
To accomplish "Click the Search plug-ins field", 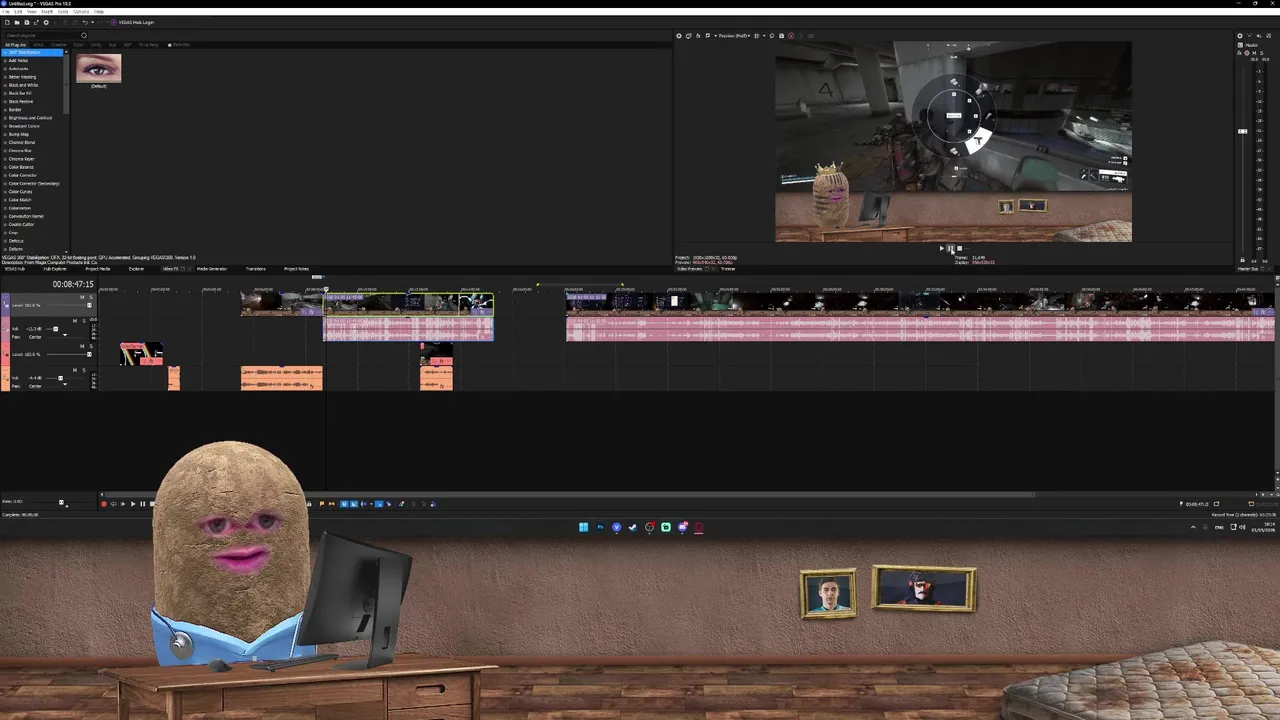I will [x=40, y=35].
